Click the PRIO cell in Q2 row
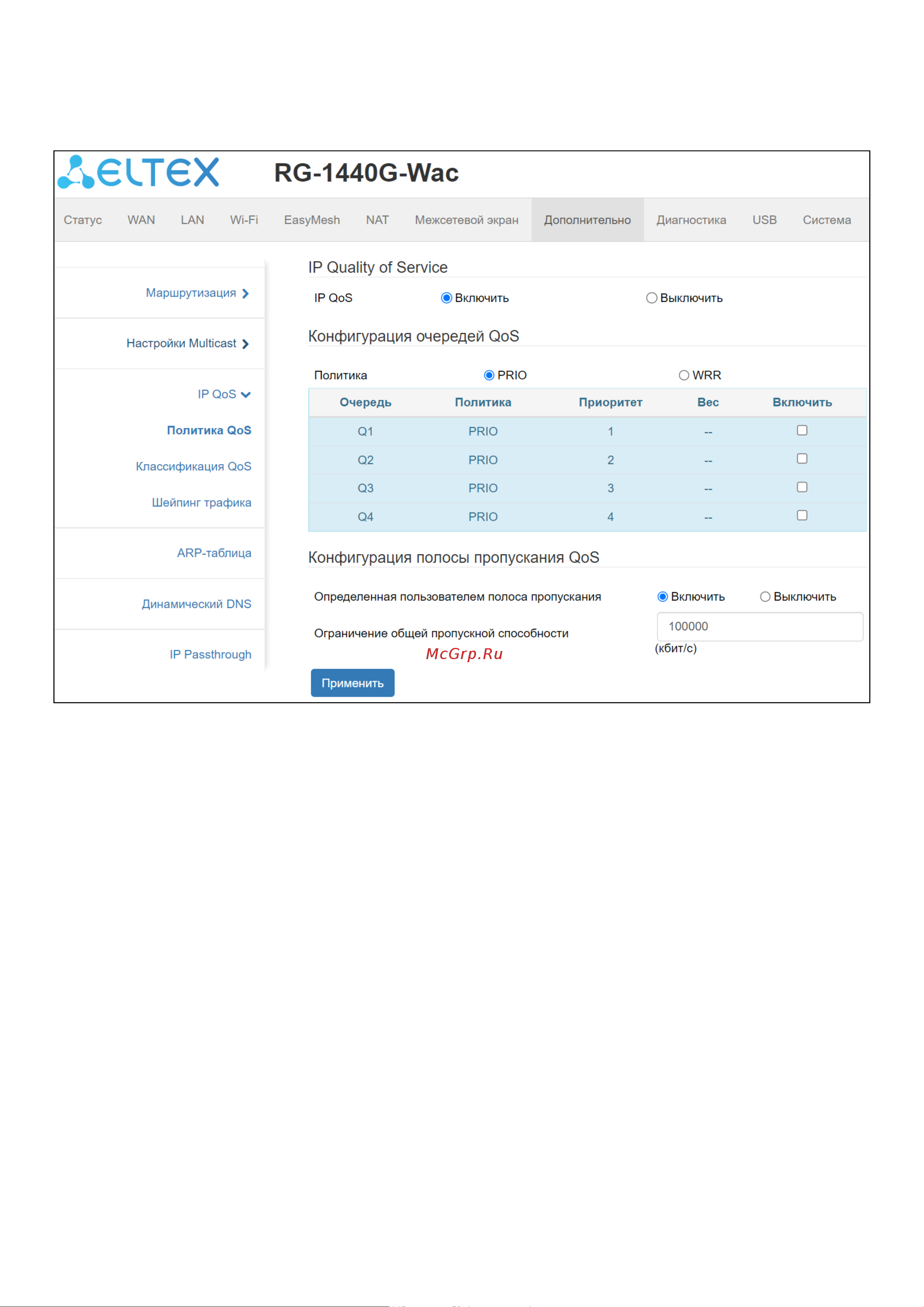Image resolution: width=924 pixels, height=1307 pixels. point(483,460)
